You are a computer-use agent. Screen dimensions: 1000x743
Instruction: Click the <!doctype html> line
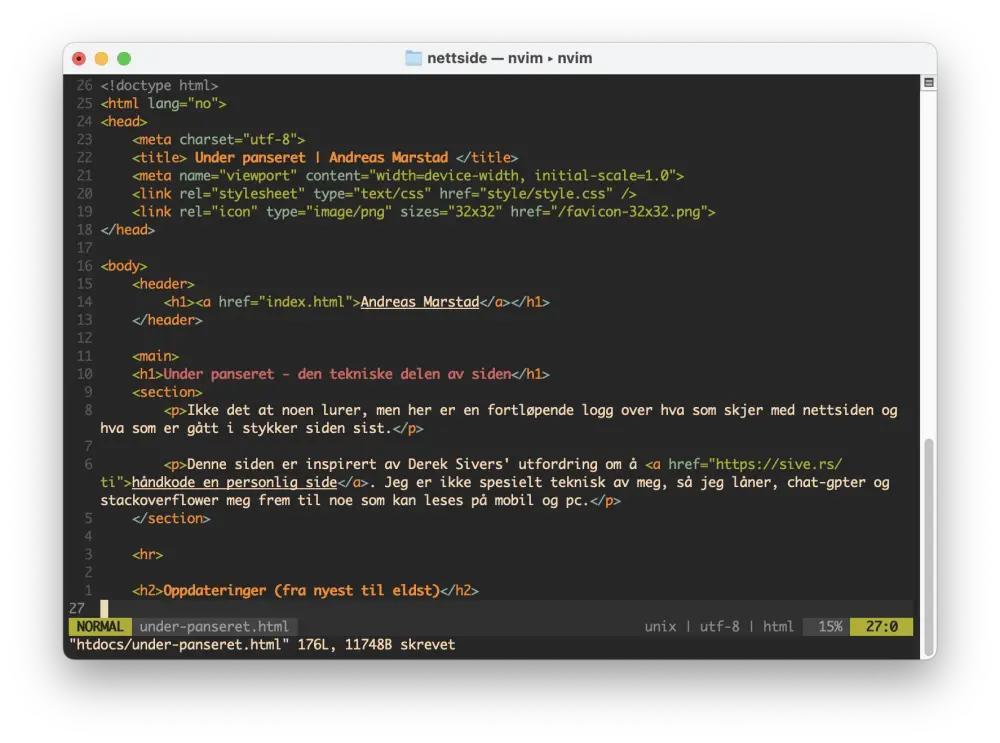[x=159, y=85]
